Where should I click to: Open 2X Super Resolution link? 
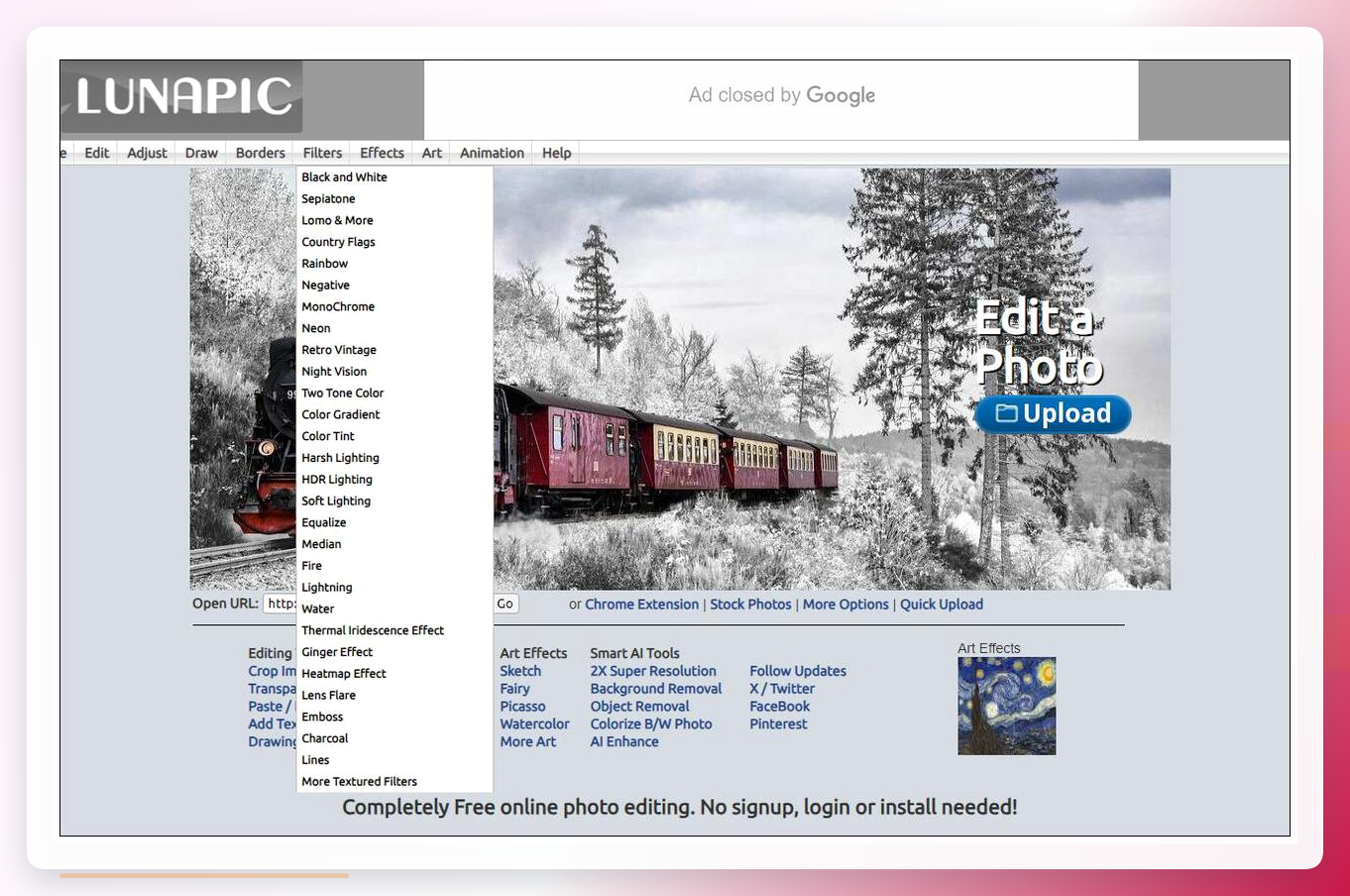coord(653,671)
